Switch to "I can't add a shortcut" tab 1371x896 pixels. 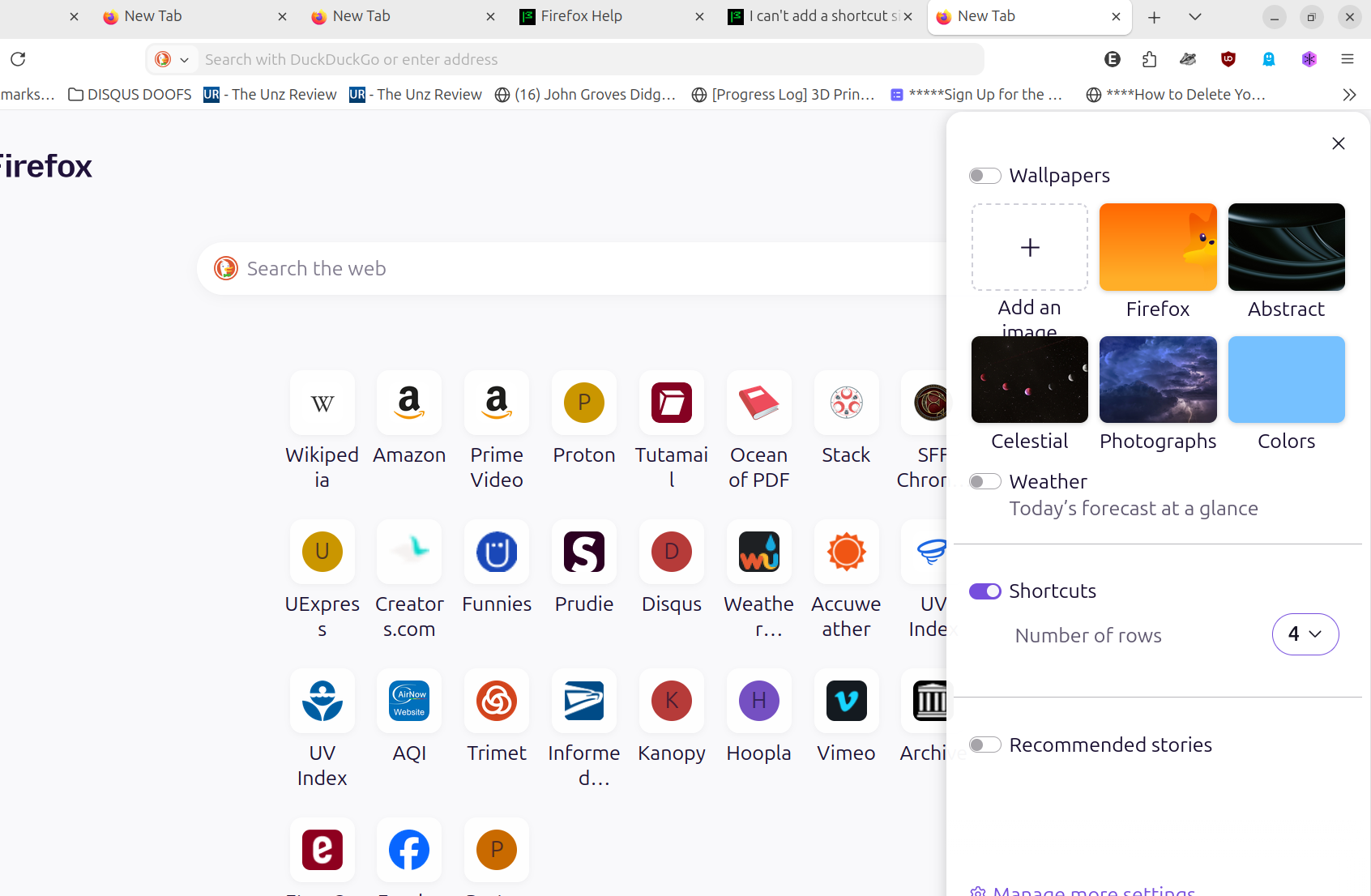pyautogui.click(x=820, y=16)
